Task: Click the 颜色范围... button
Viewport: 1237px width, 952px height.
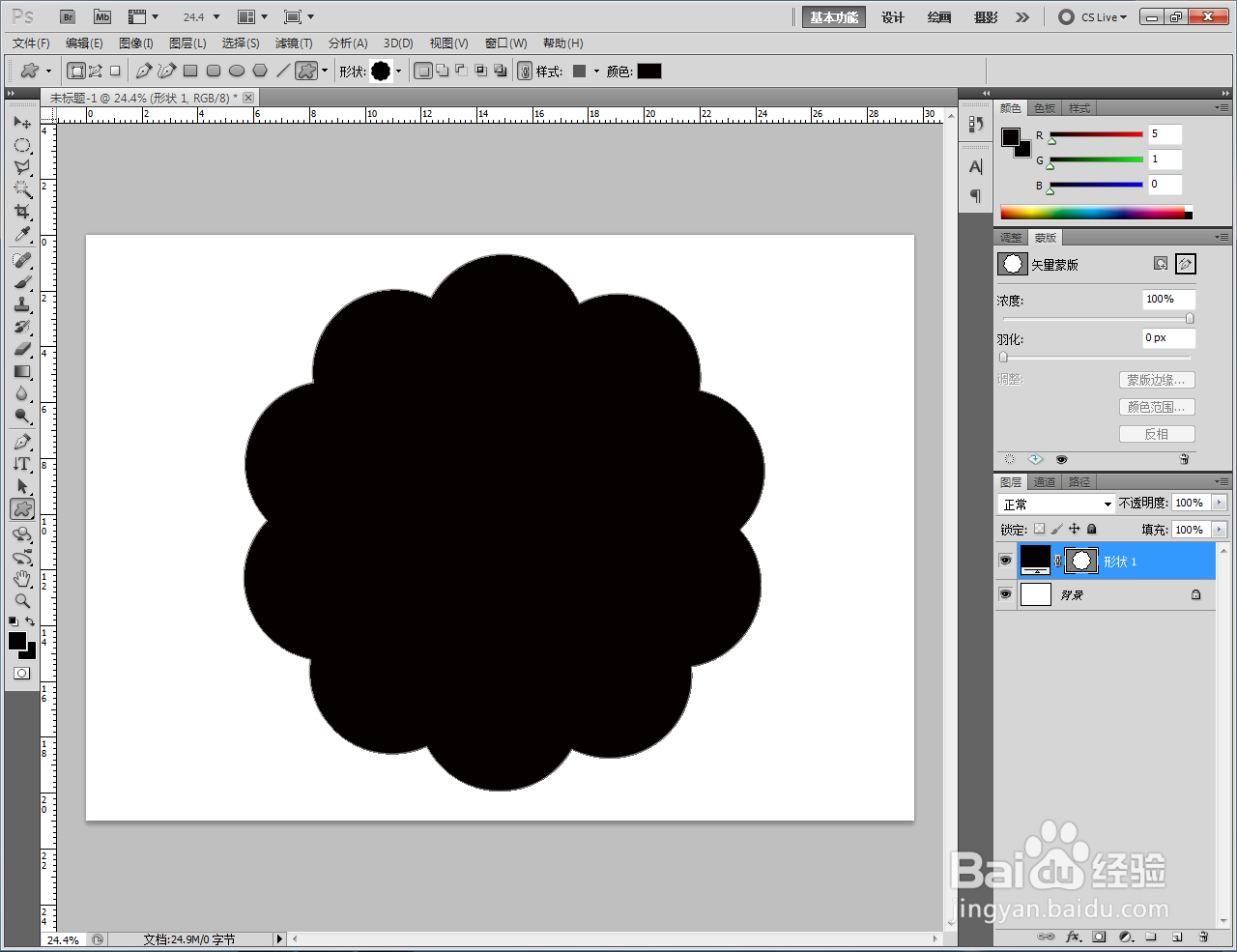Action: (1157, 407)
